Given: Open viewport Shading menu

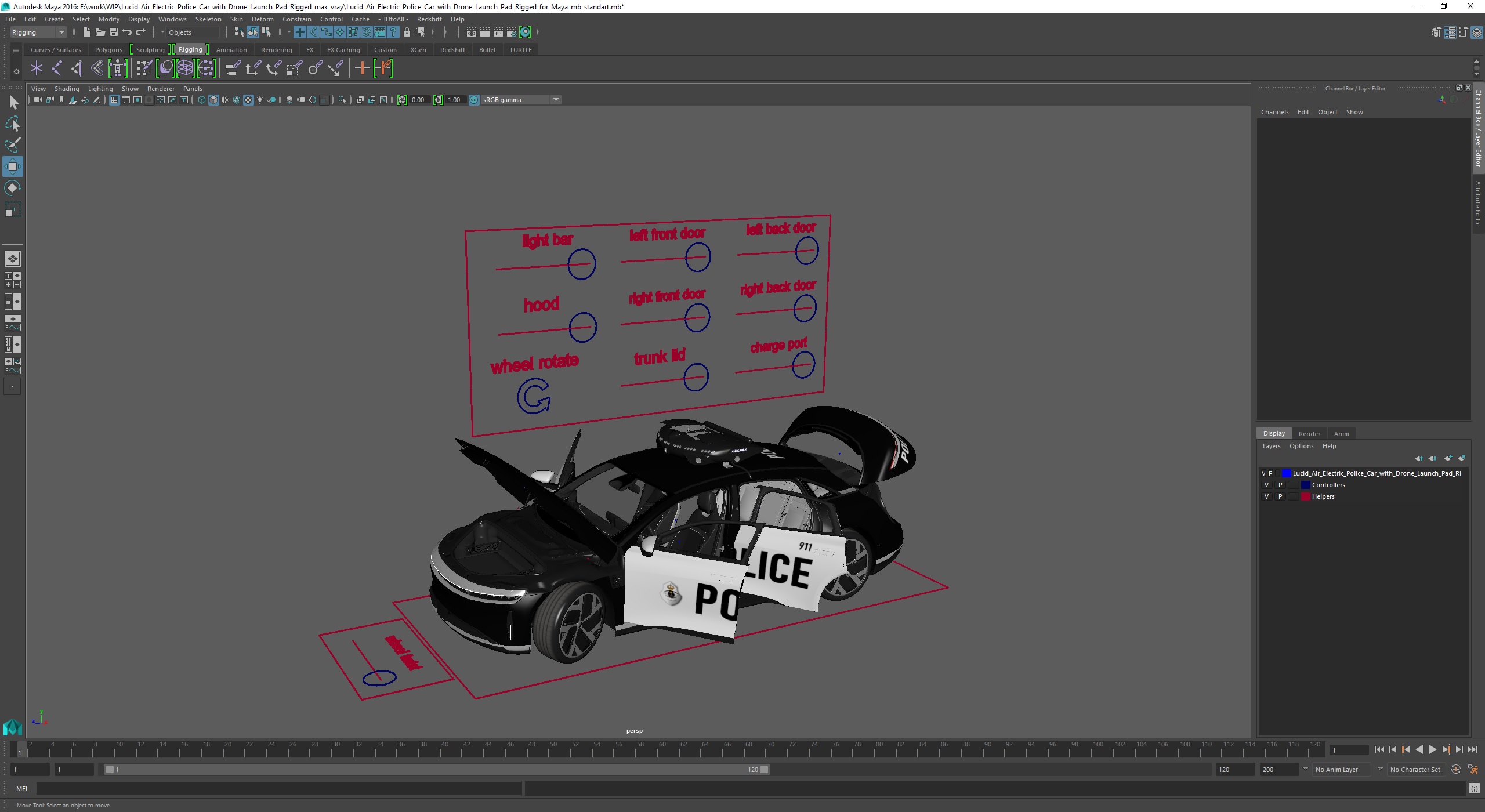Looking at the screenshot, I should [x=67, y=89].
